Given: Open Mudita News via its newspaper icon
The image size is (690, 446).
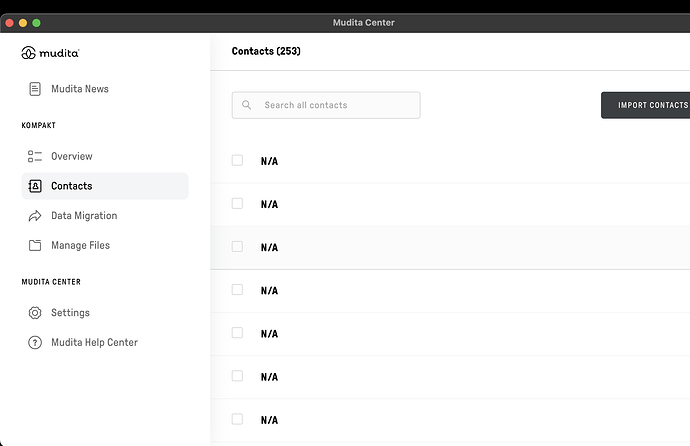Looking at the screenshot, I should [x=35, y=89].
